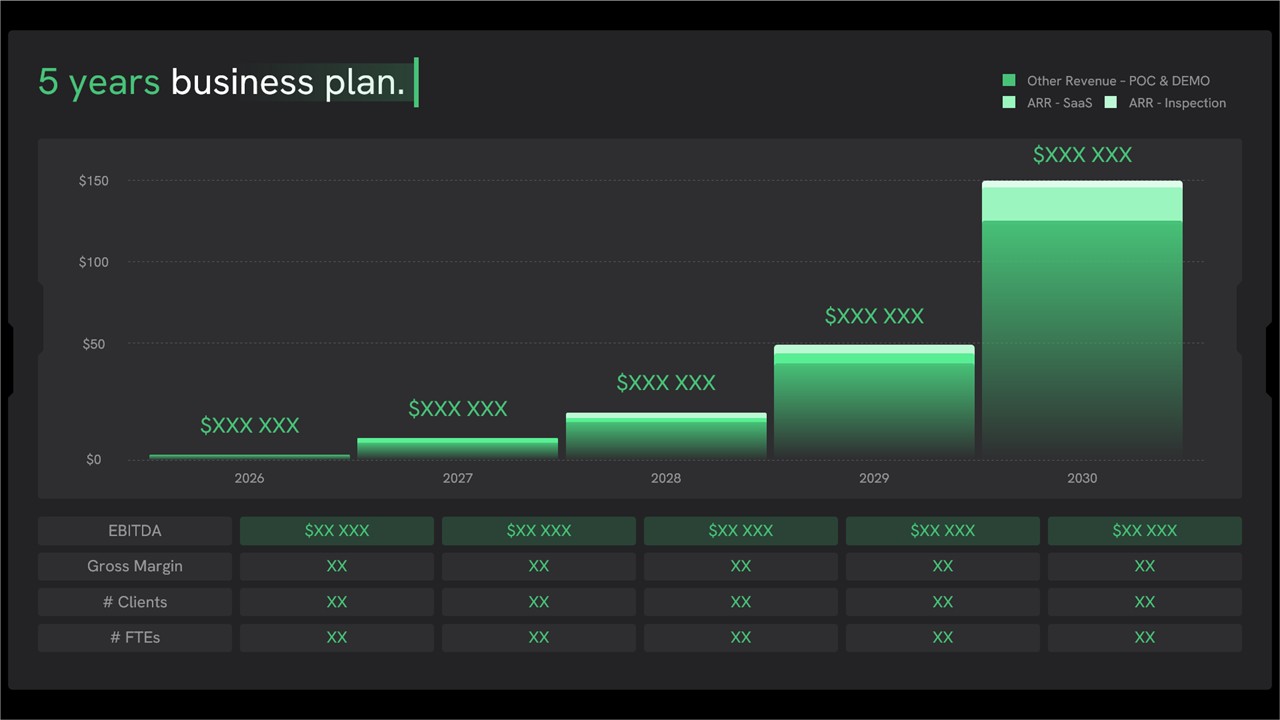1280x720 pixels.
Task: Click the $50 axis label
Action: [92, 344]
